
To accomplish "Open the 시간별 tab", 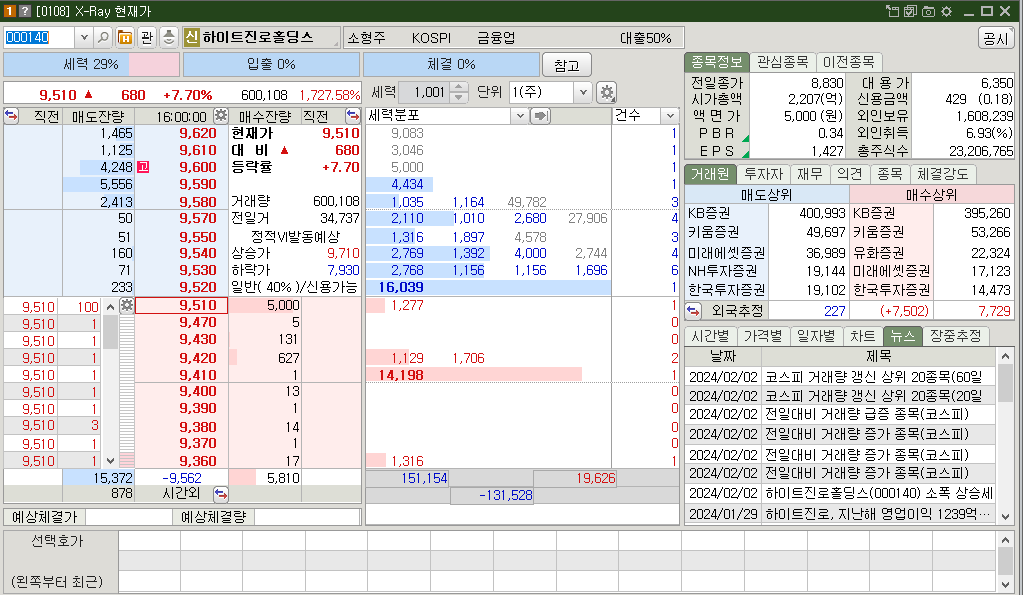I will click(710, 336).
